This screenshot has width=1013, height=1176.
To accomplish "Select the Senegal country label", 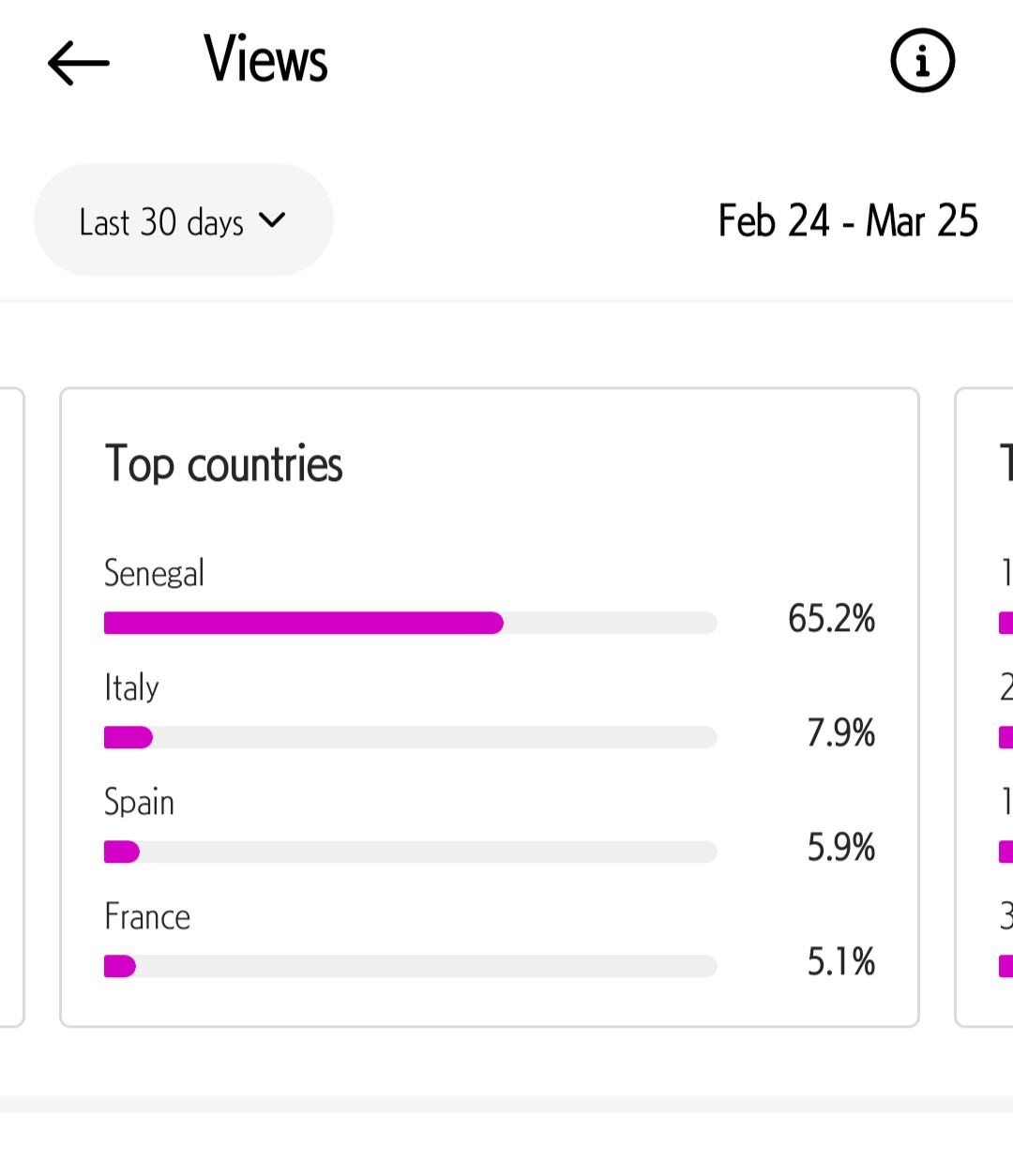I will 154,573.
